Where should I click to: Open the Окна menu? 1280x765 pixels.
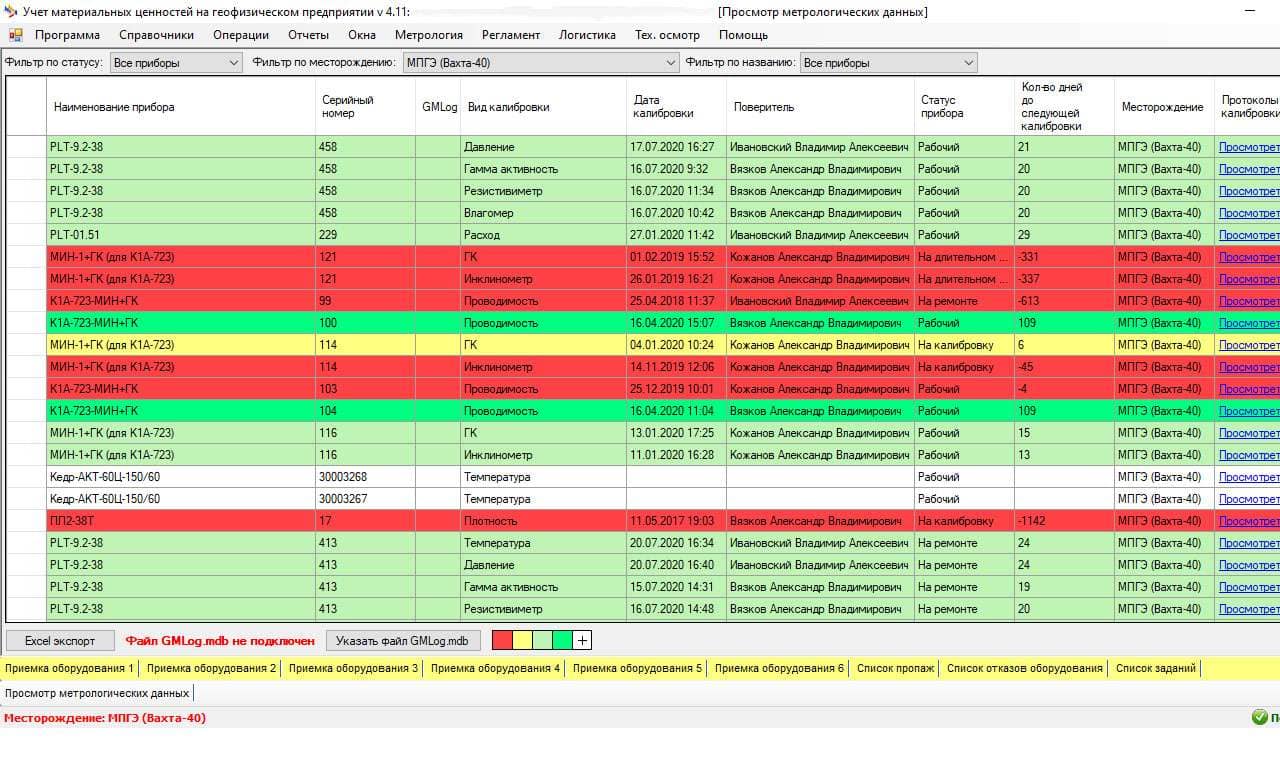pyautogui.click(x=362, y=35)
